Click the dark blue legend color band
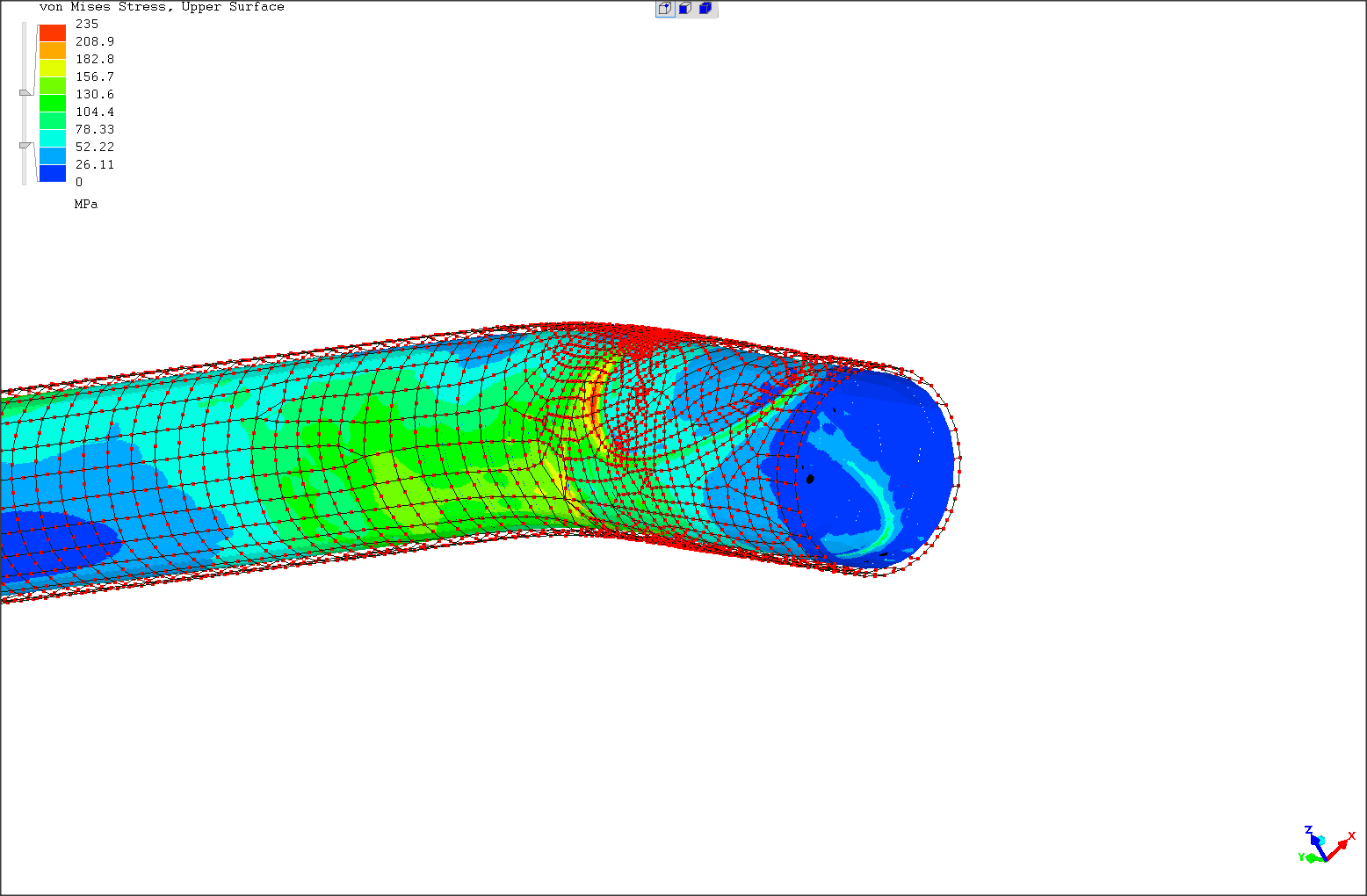1367x896 pixels. click(x=53, y=173)
